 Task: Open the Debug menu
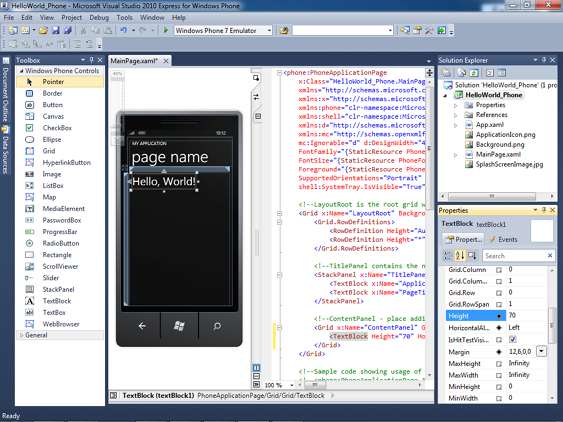coord(99,18)
